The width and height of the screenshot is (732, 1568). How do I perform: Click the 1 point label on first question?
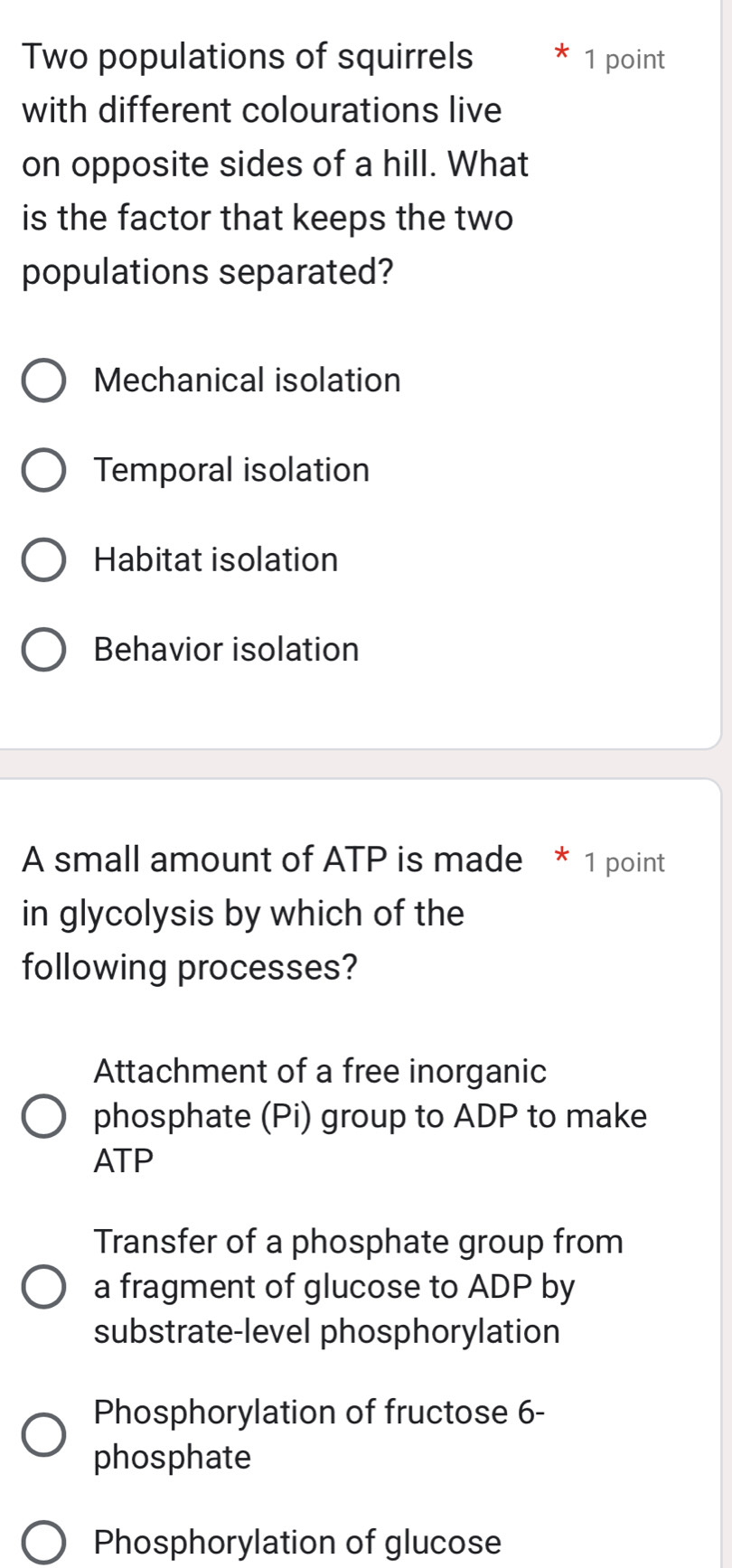pyautogui.click(x=627, y=60)
